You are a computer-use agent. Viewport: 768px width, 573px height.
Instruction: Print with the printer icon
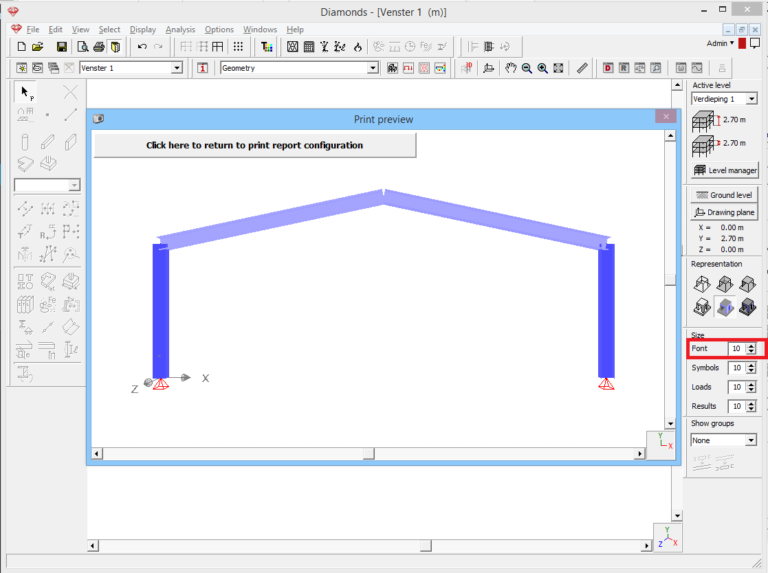point(99,47)
